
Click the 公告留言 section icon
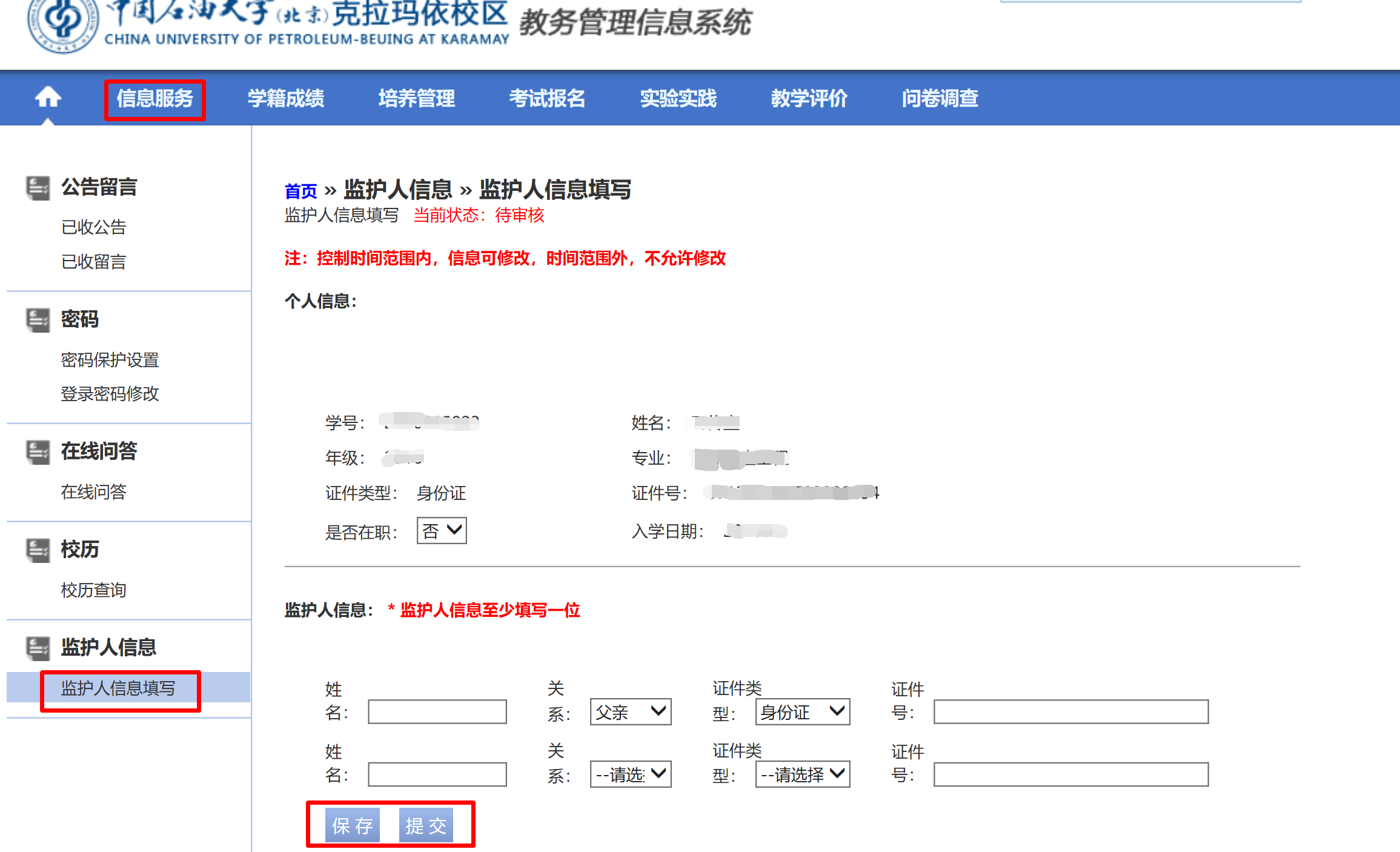(38, 187)
